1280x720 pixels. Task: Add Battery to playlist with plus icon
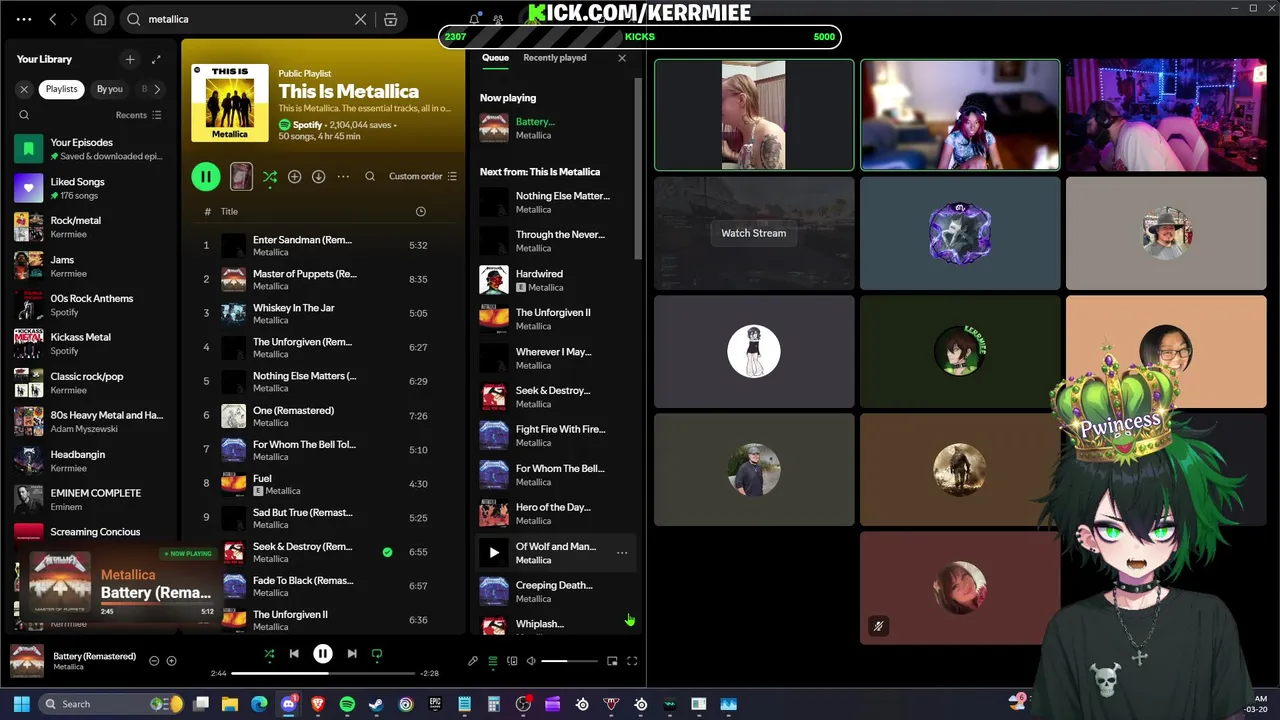click(171, 661)
